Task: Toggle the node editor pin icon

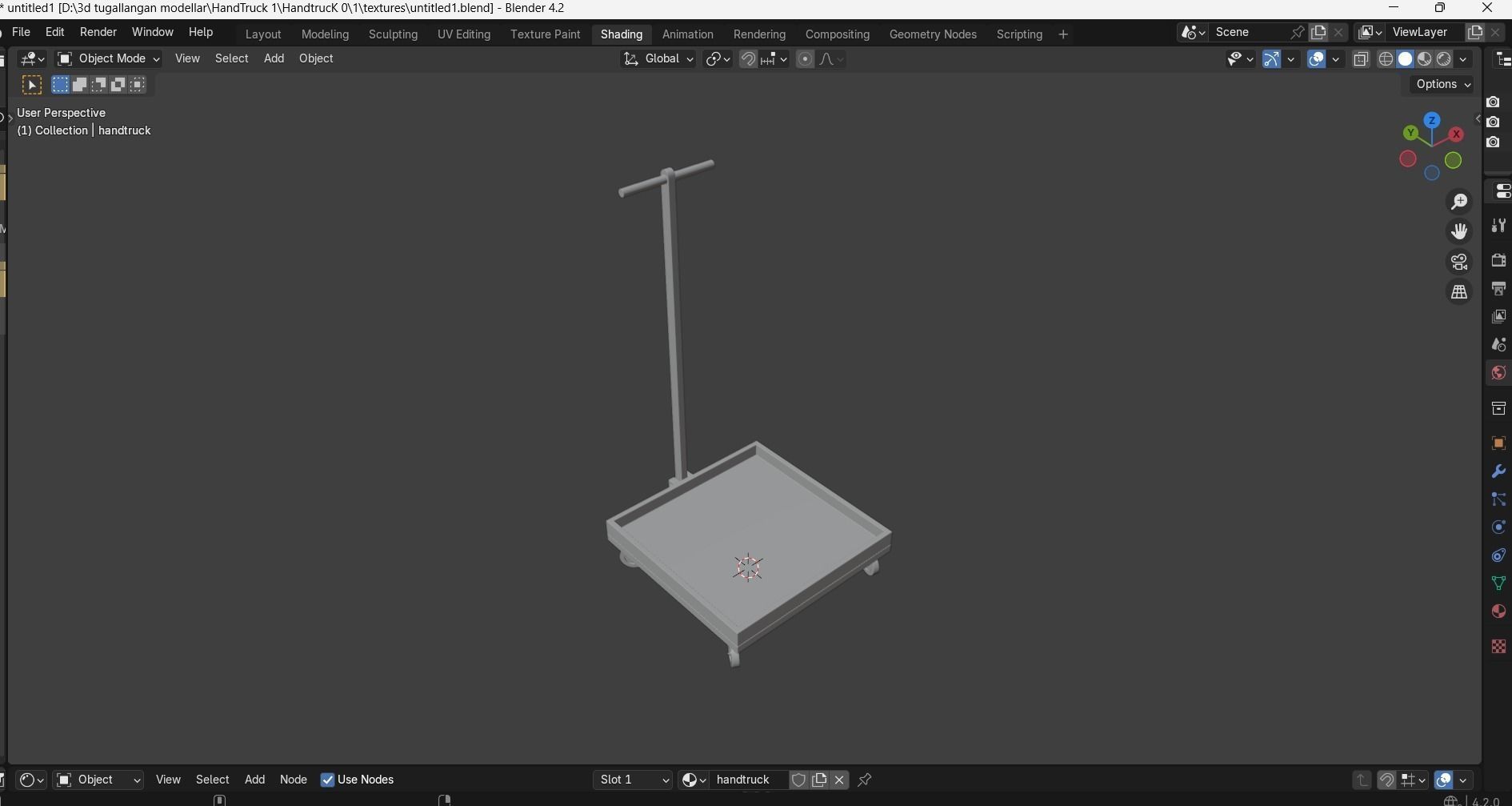Action: tap(865, 780)
